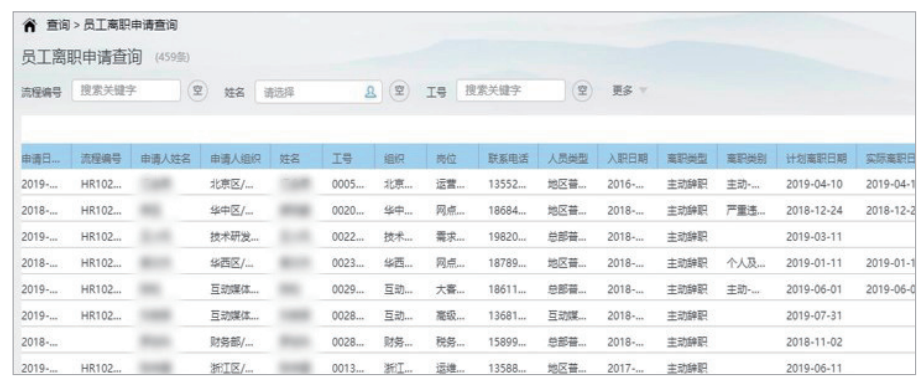This screenshot has height=384, width=922.
Task: Select the cell 浙江区/...
Action: point(232,369)
